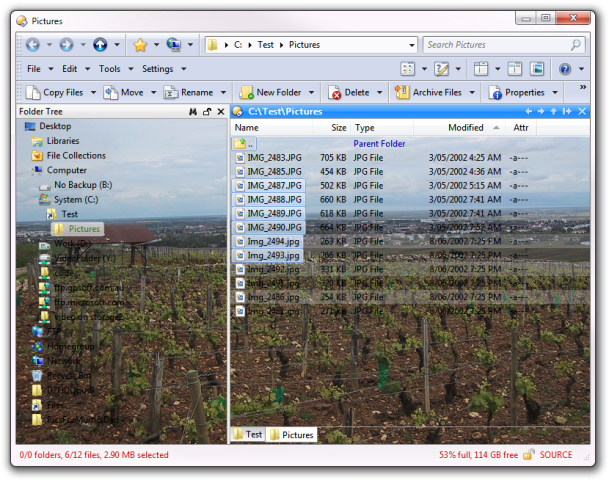Click the Delete button with red X icon
Image resolution: width=609 pixels, height=480 pixels.
point(348,93)
